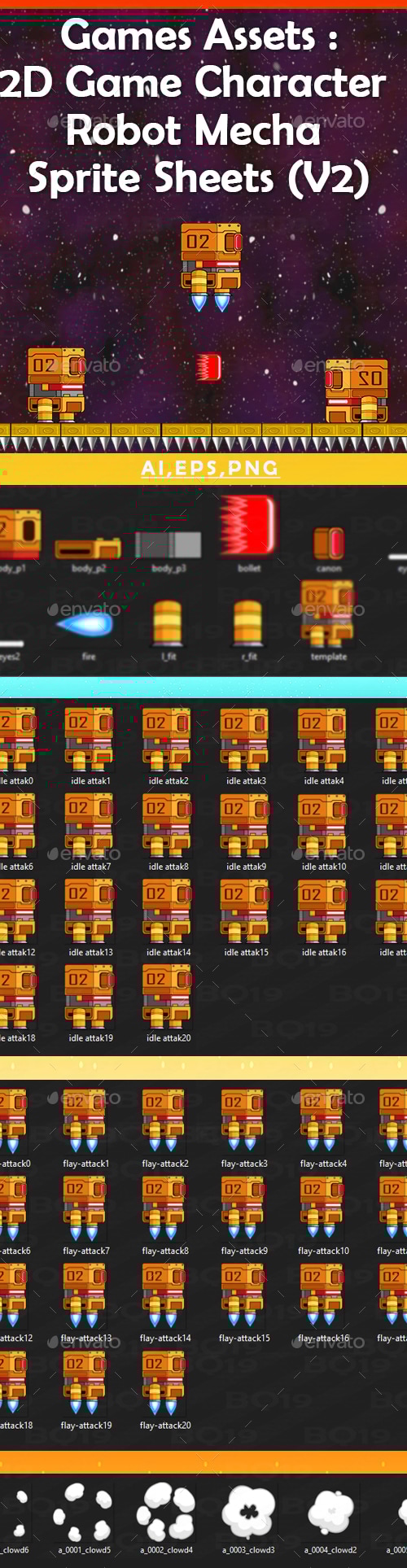
Task: Click the "AI,EPS,PNG" format text
Action: 210,468
